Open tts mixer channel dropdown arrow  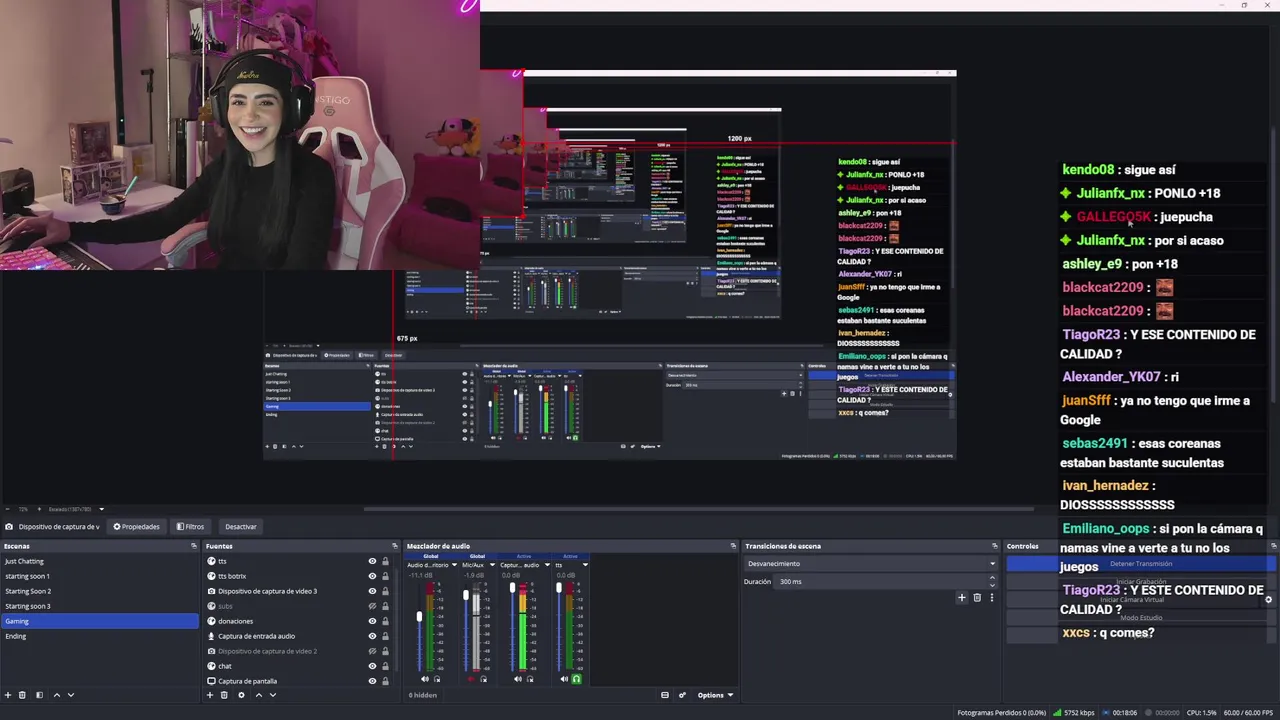click(585, 565)
